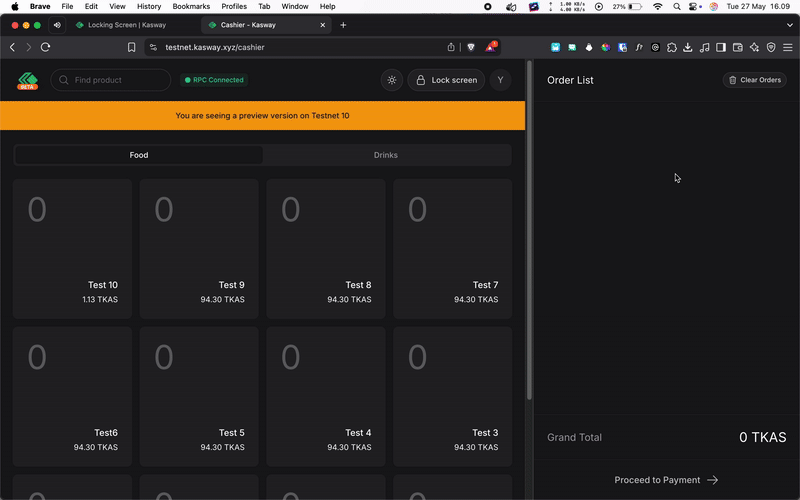Toggle the browser sidebar panel icon
The image size is (800, 500).
coord(721,47)
